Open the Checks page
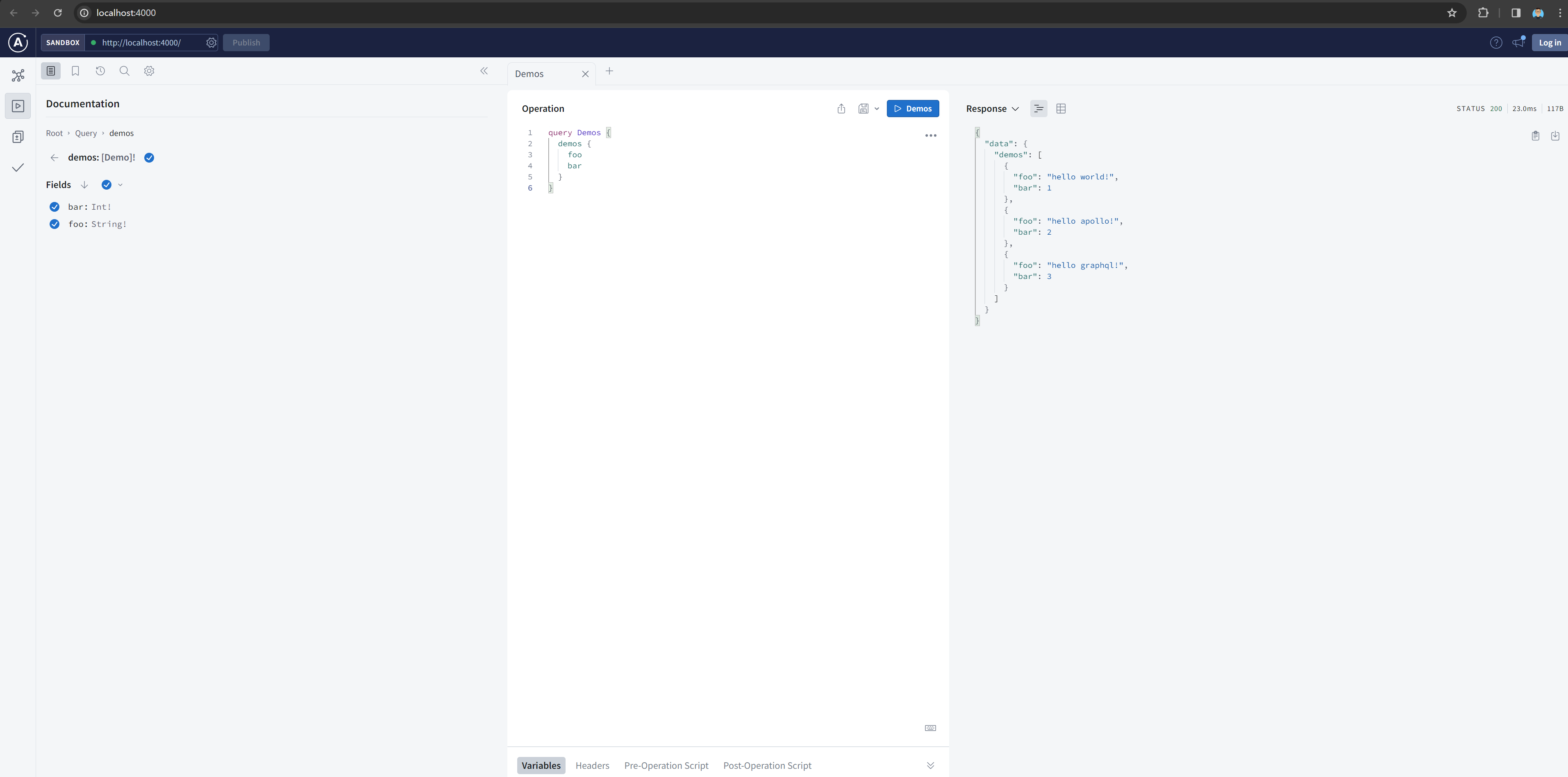 pyautogui.click(x=18, y=168)
